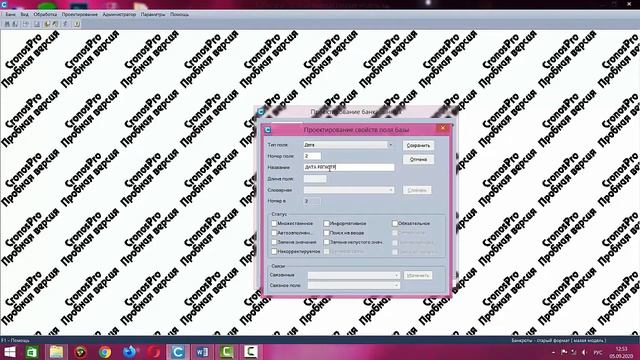Click the blue globe browser taskbar icon
640x360 pixels.
pyautogui.click(x=129, y=352)
